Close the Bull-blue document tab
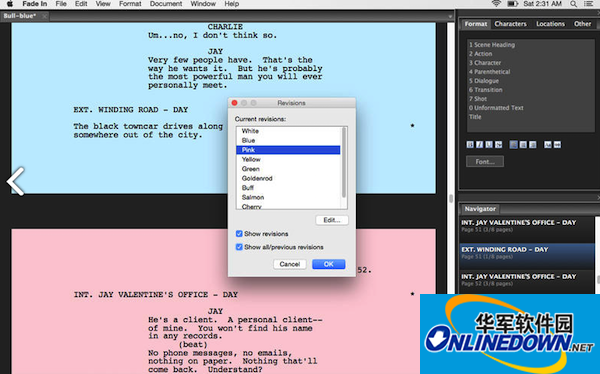Image resolution: width=600 pixels, height=374 pixels. pos(44,16)
